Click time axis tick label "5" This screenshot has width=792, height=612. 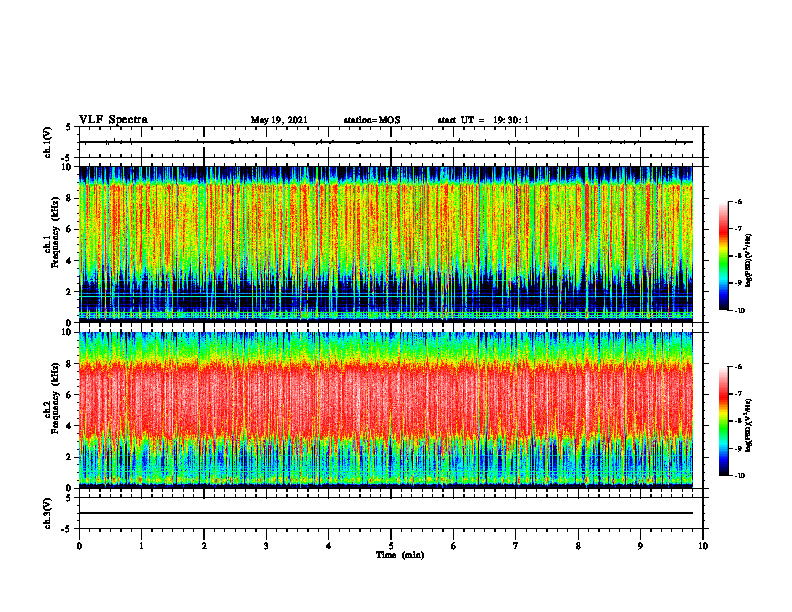(x=391, y=546)
